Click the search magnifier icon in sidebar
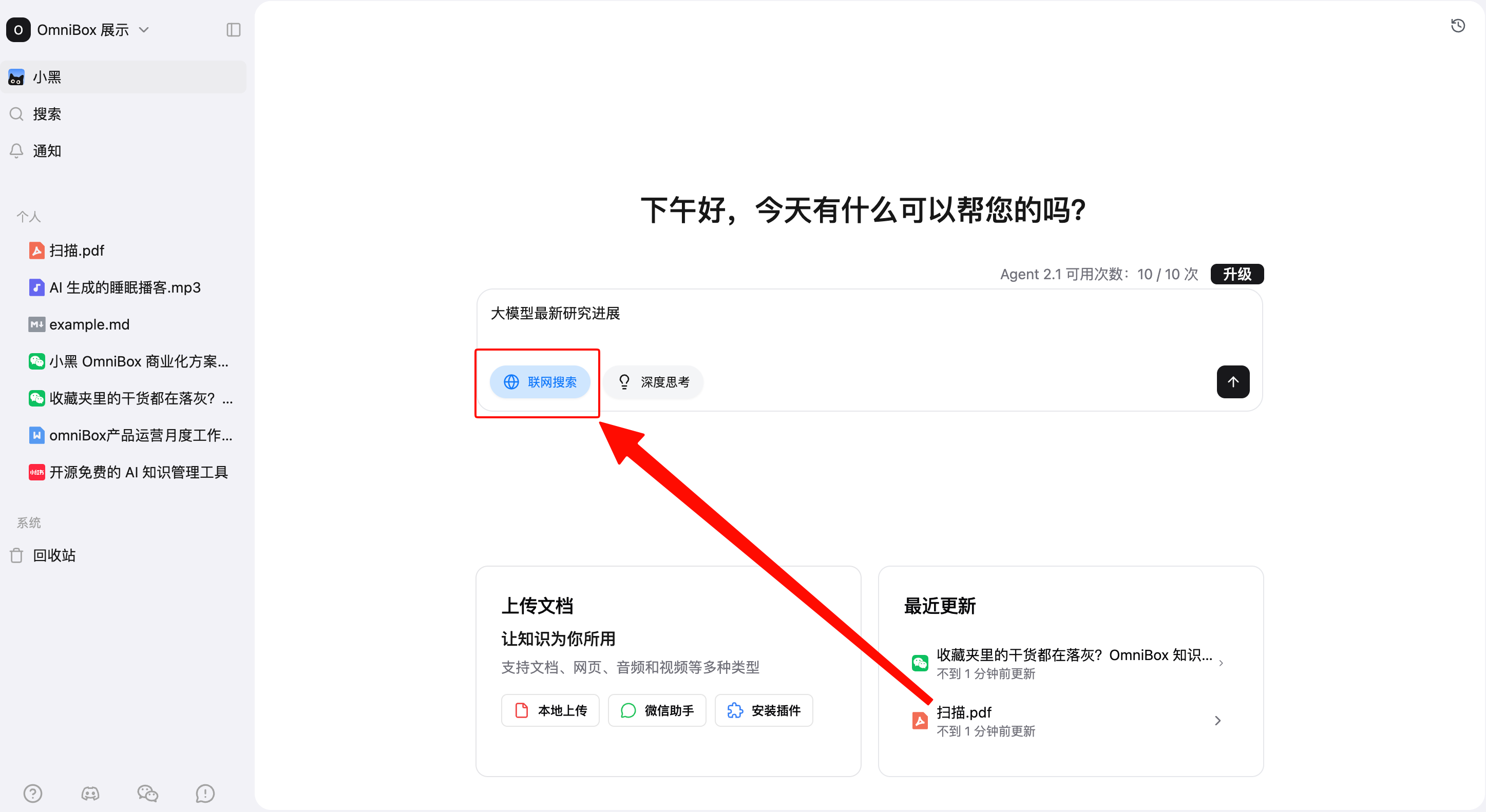This screenshot has height=812, width=1486. [x=17, y=114]
